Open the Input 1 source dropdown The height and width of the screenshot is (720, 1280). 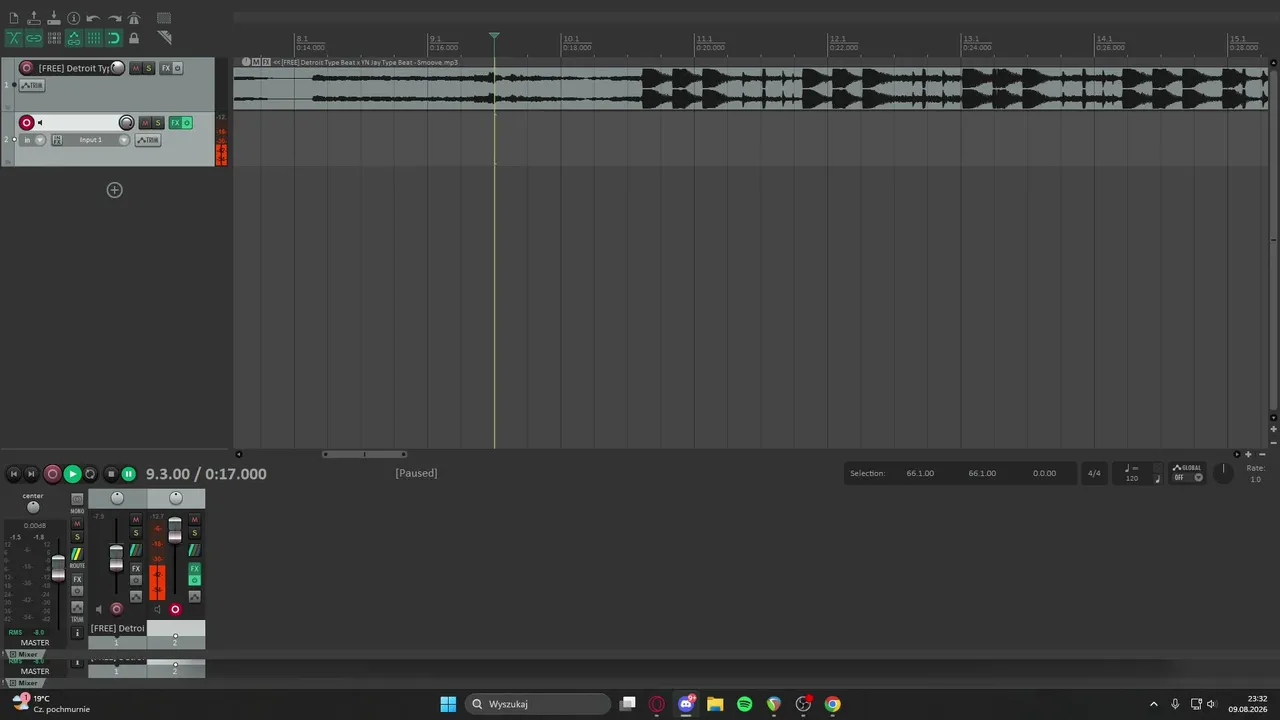96,140
